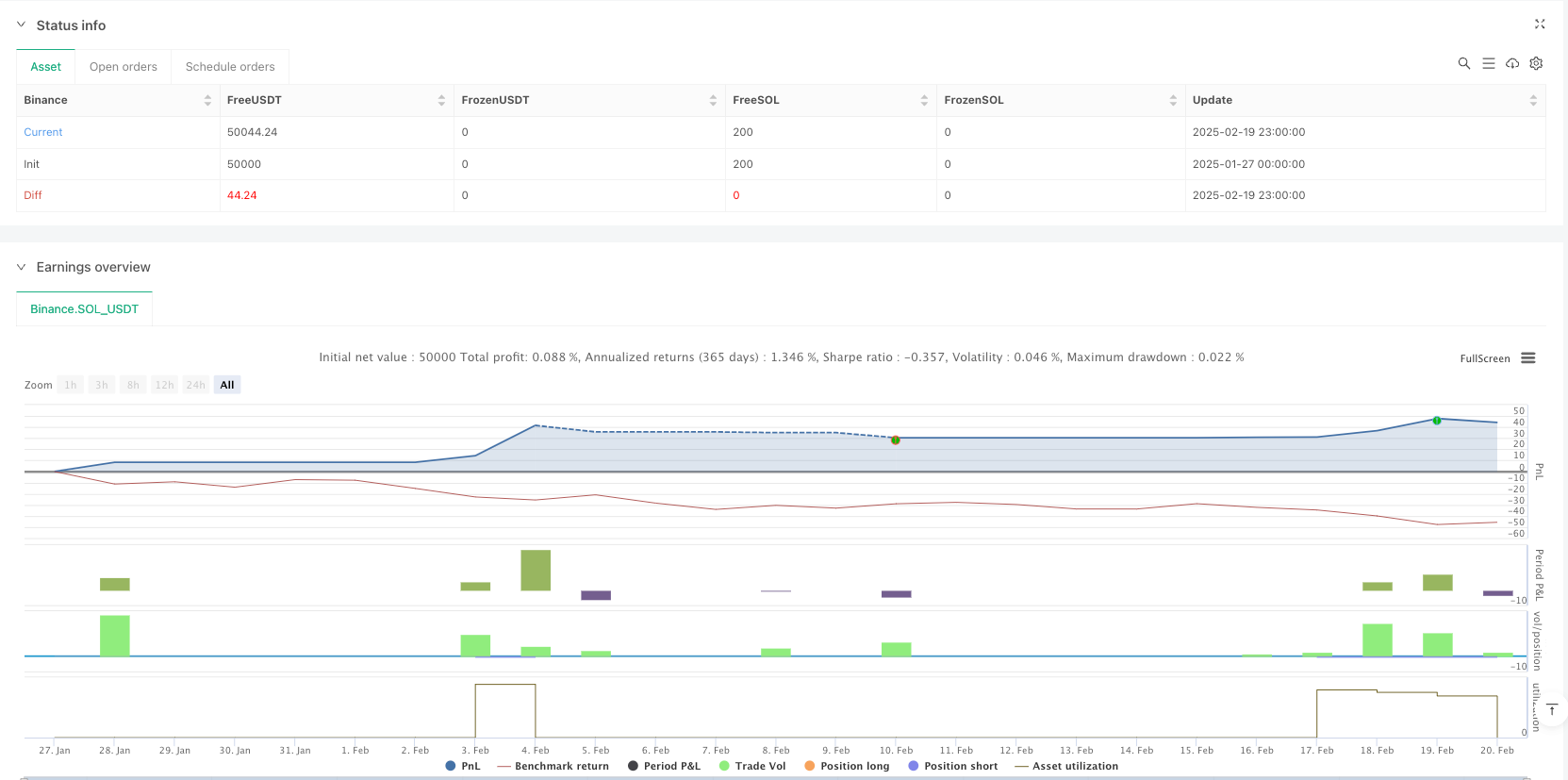The image size is (1568, 780).
Task: Click the search icon above the asset table
Action: 1463,63
